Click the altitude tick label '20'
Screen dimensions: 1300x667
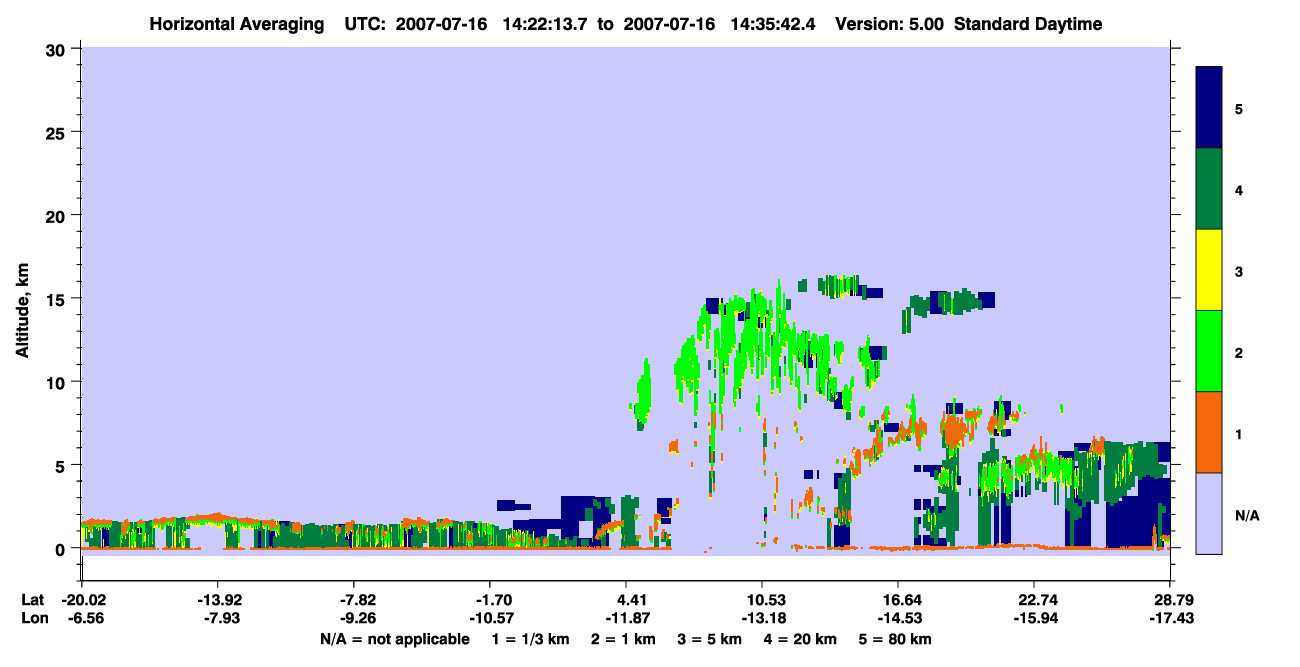click(x=58, y=215)
